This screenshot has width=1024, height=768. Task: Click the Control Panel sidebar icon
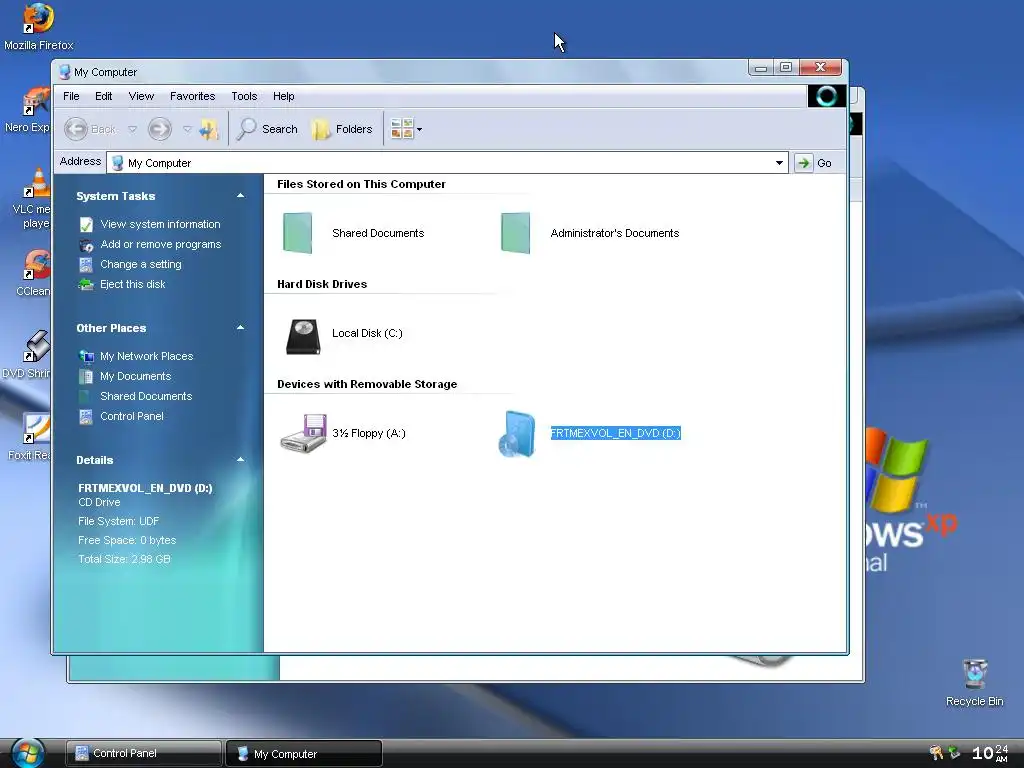[x=86, y=416]
